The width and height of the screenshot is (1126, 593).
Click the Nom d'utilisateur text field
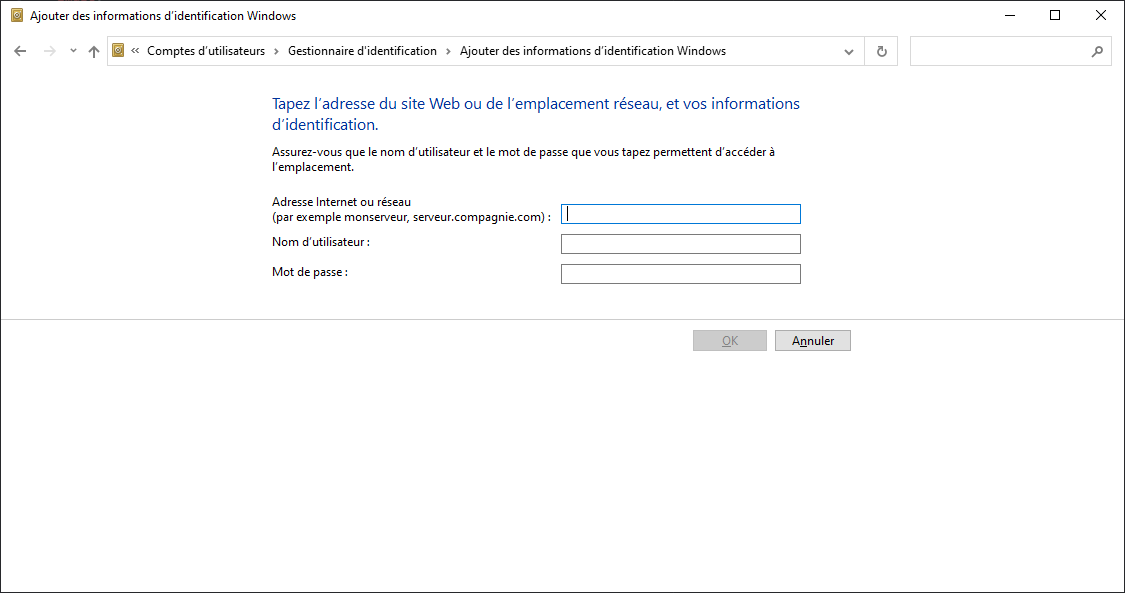tap(680, 244)
